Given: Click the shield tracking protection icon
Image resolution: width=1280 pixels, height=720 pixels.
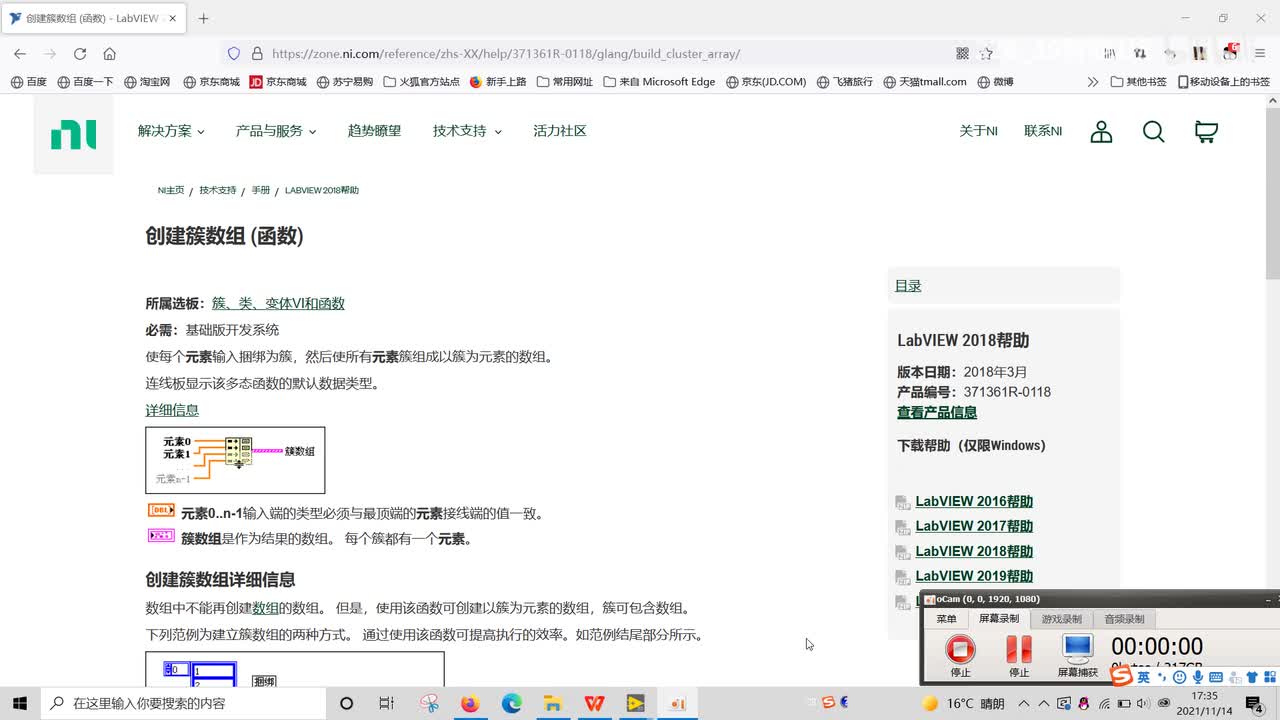Looking at the screenshot, I should [x=234, y=54].
